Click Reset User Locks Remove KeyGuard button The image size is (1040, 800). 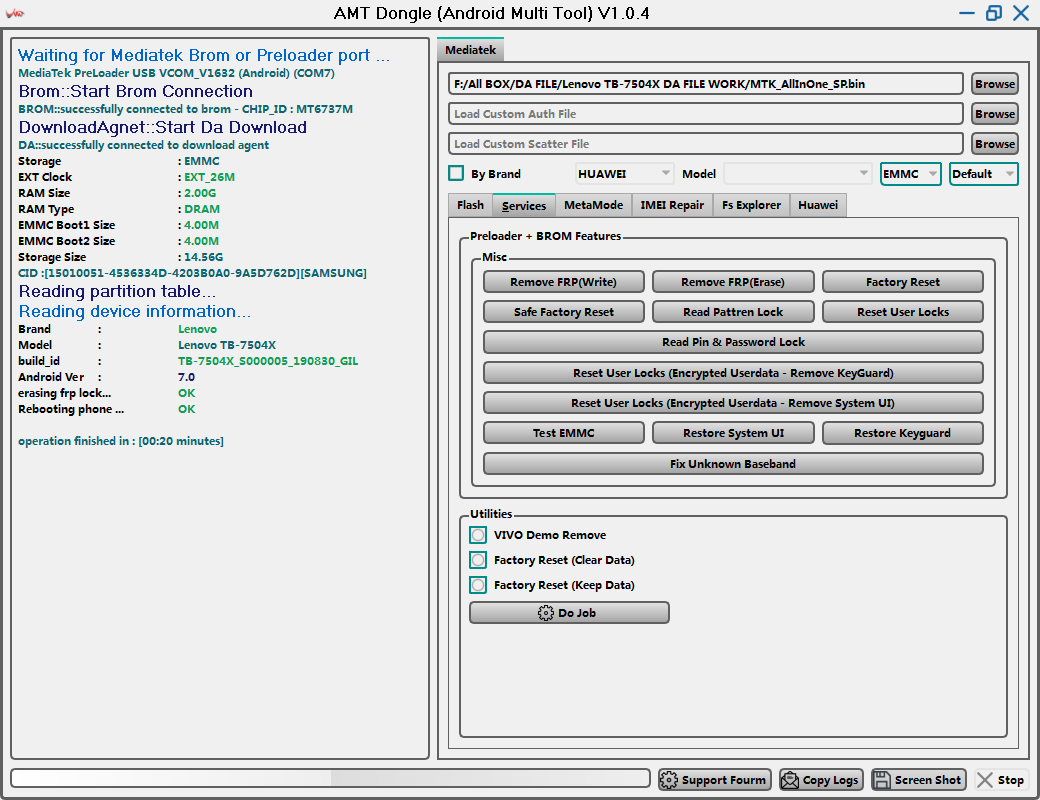(x=733, y=373)
